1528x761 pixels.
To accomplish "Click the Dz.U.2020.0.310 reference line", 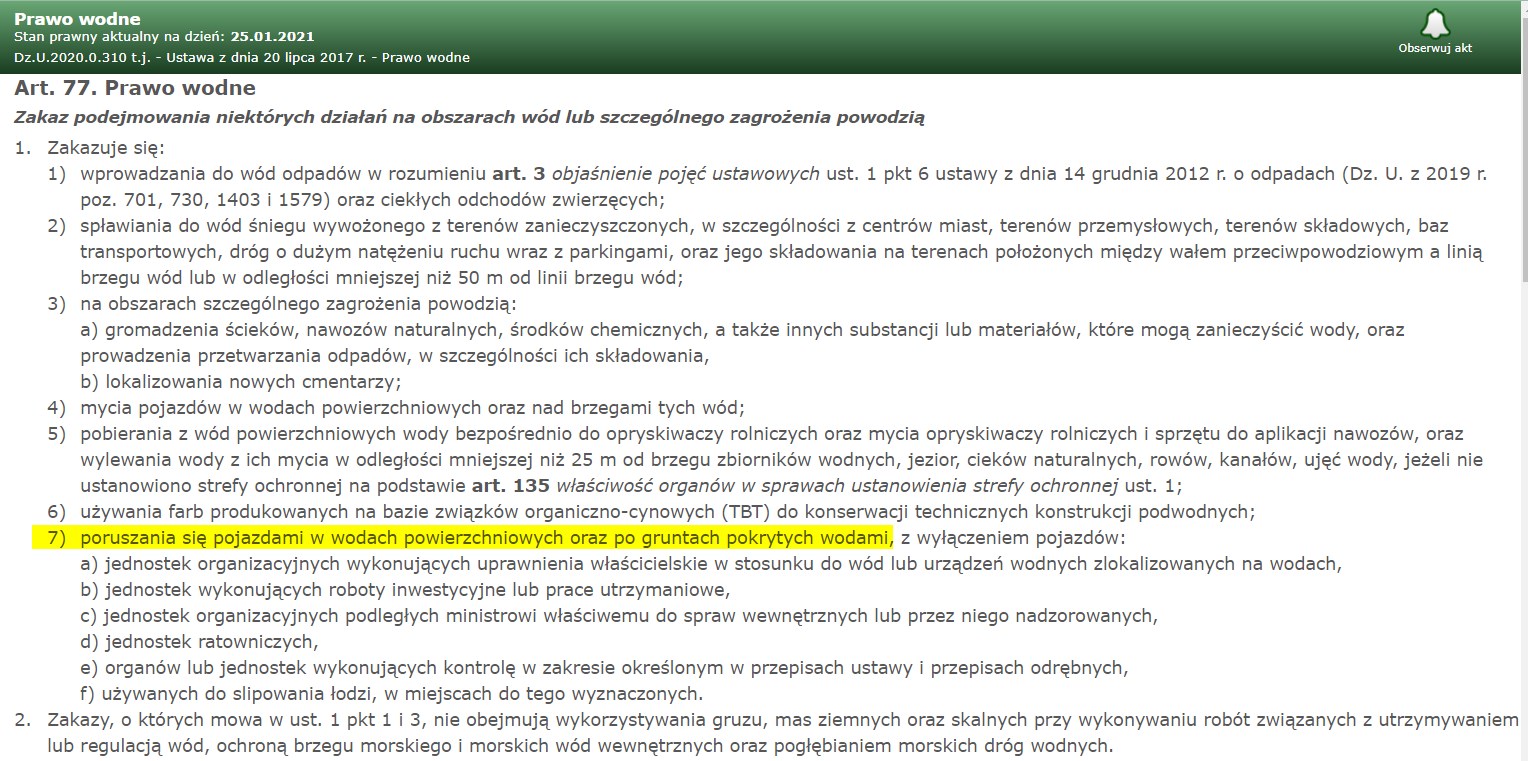I will coord(241,57).
